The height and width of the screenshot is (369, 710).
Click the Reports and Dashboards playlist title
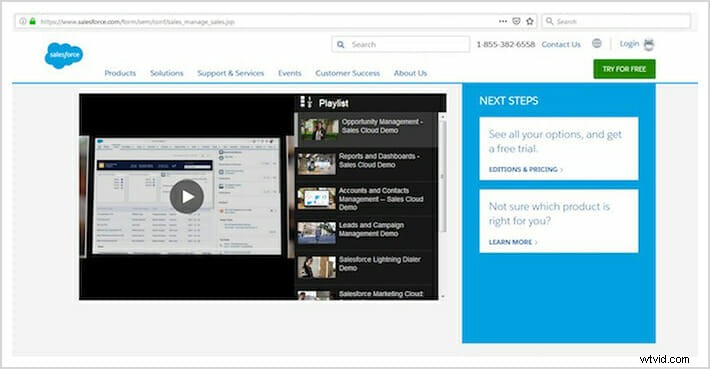pos(379,160)
